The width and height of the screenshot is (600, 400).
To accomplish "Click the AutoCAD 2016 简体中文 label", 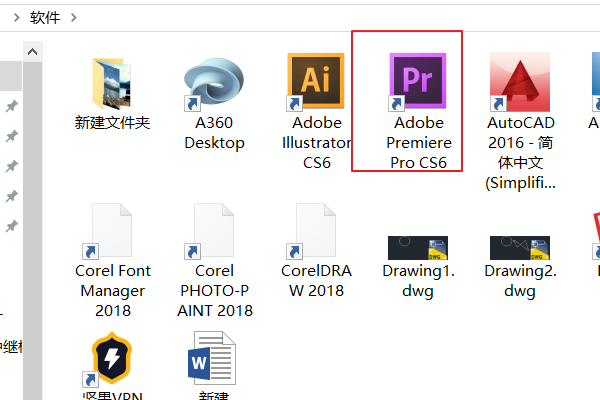I will tap(520, 153).
